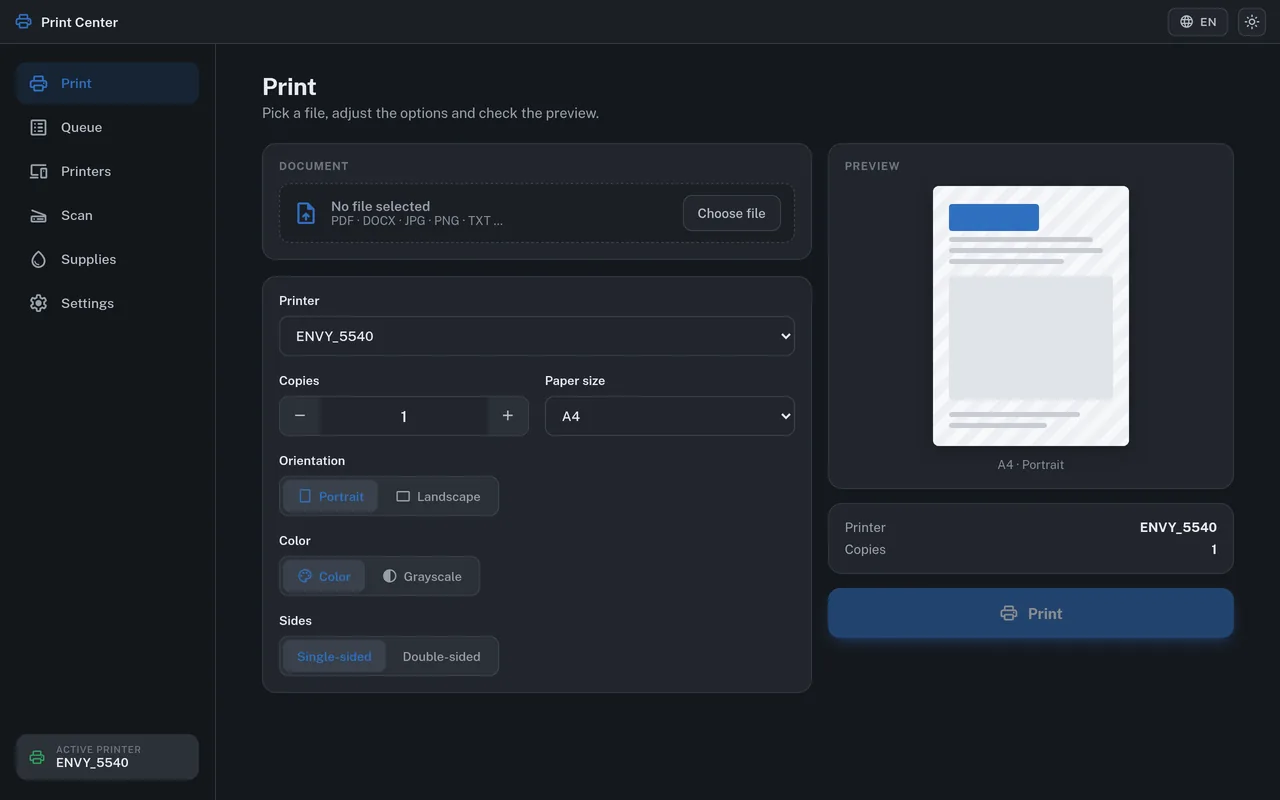Click the landscape page icon
The image size is (1280, 800).
[403, 496]
